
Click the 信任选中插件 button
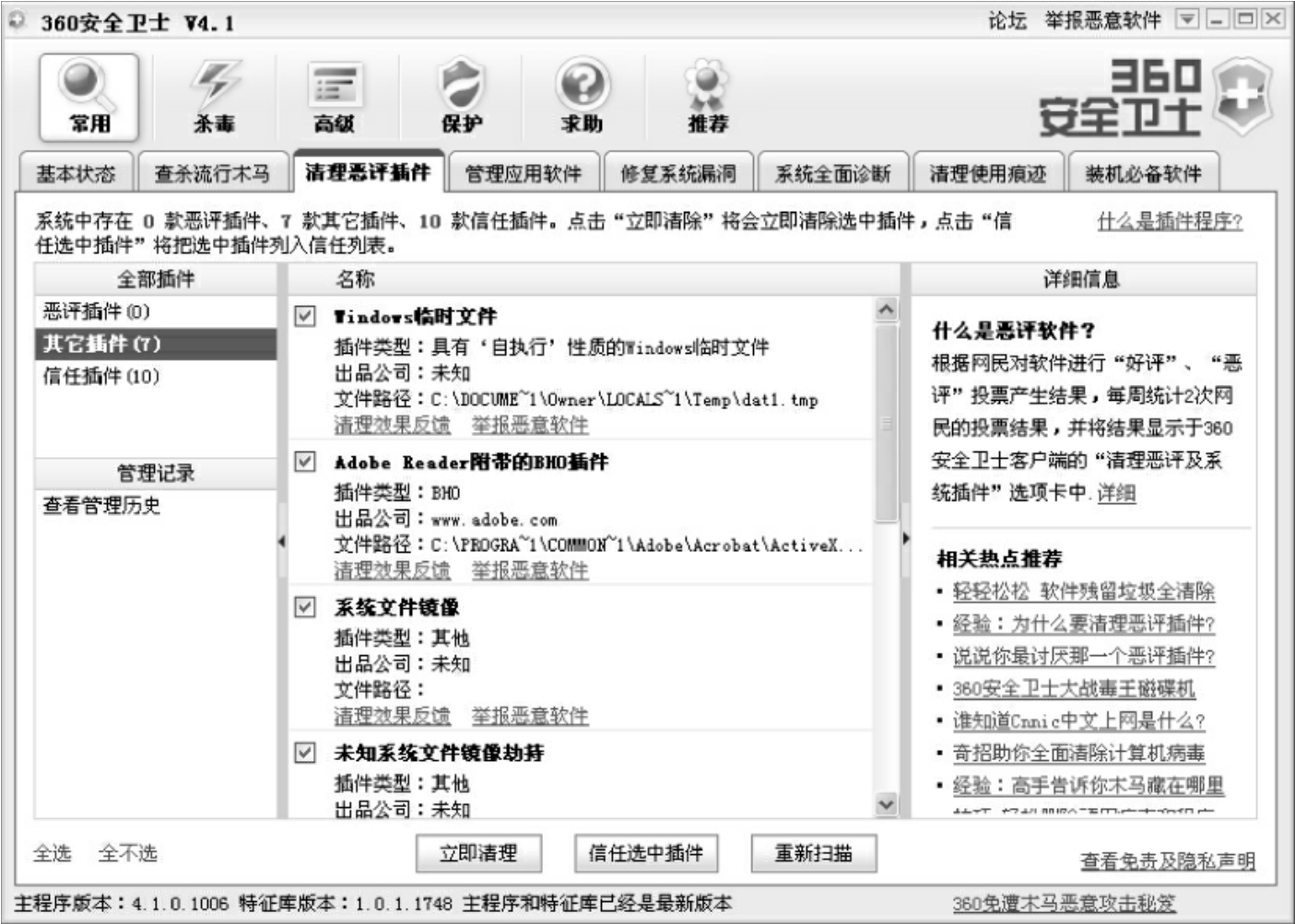pos(646,853)
